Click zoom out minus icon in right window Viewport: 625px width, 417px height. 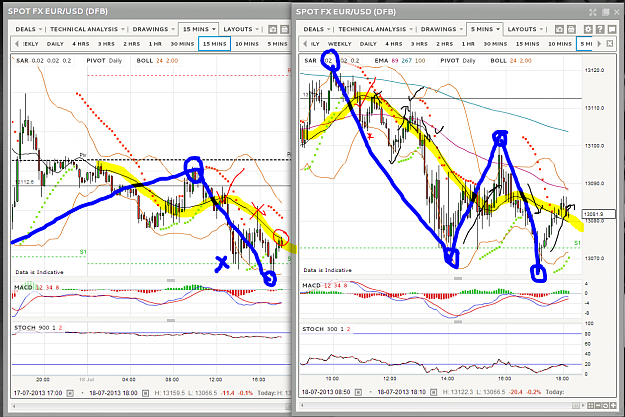(598, 405)
